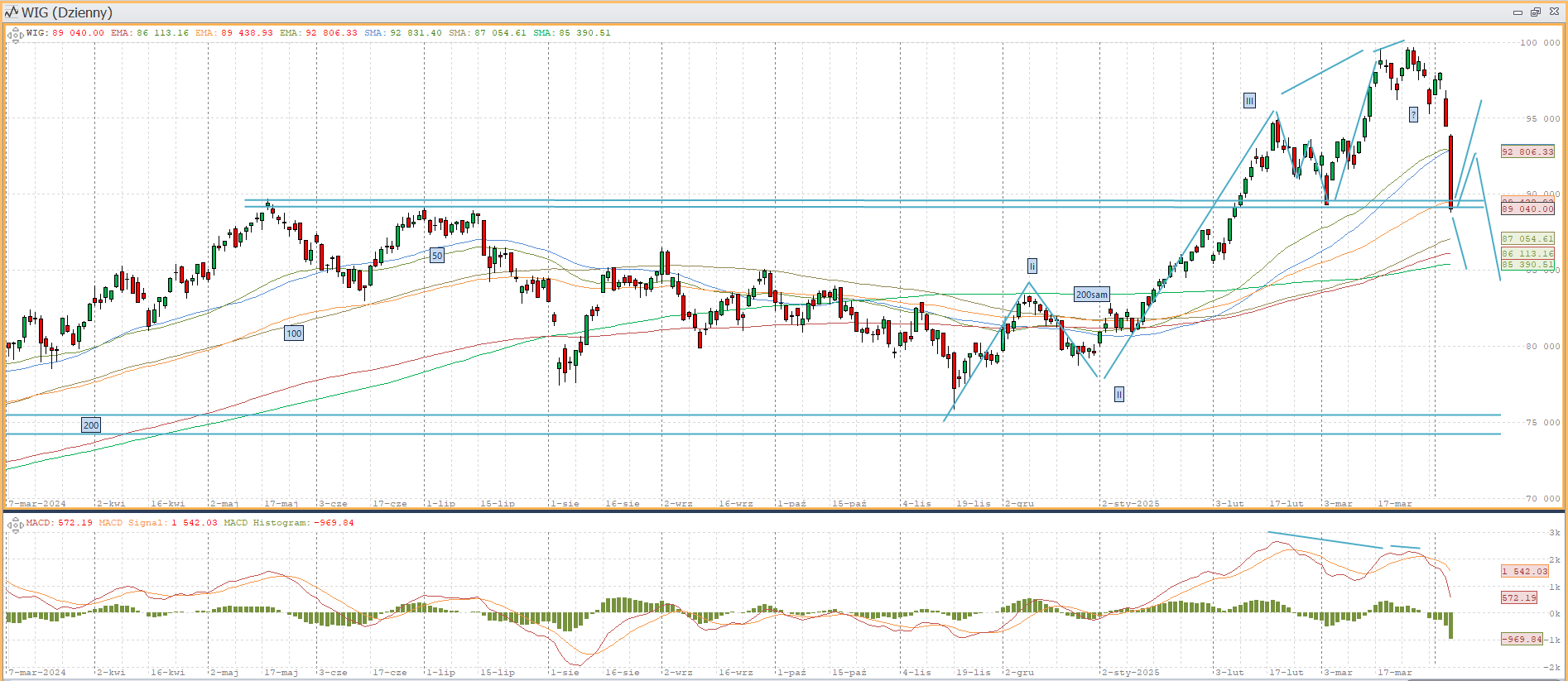
Task: Click the horizontal divider between price and MACD panes
Action: pyautogui.click(x=784, y=511)
